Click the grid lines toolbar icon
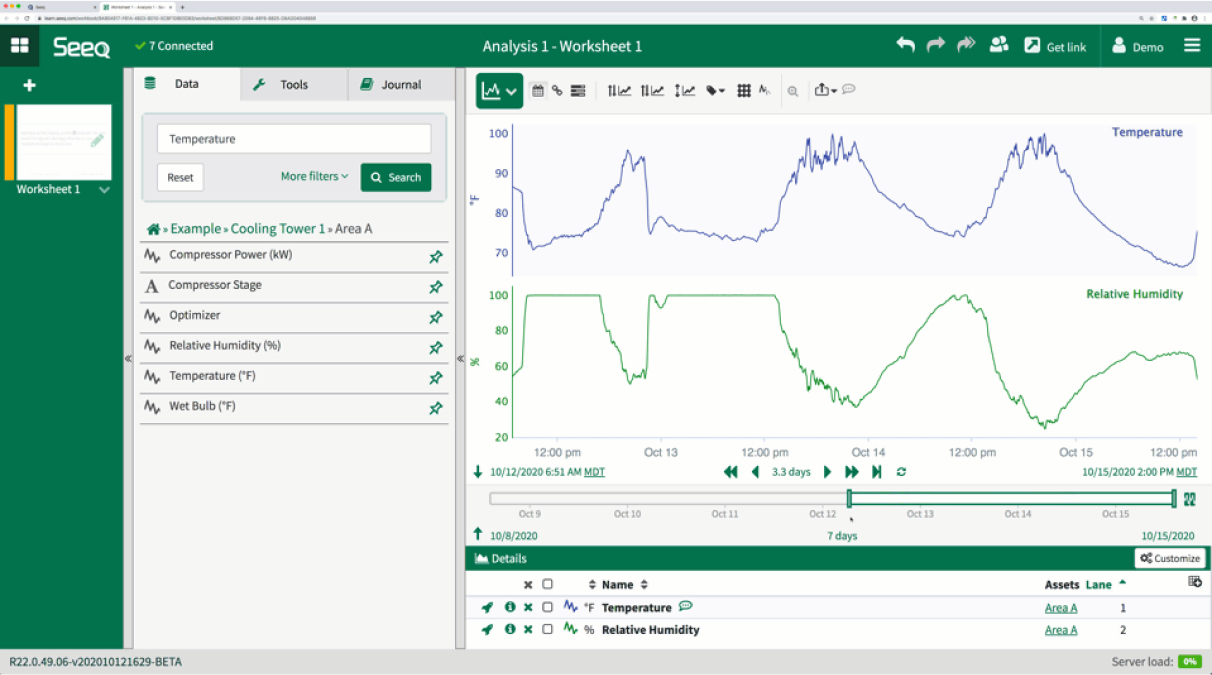 pos(743,90)
